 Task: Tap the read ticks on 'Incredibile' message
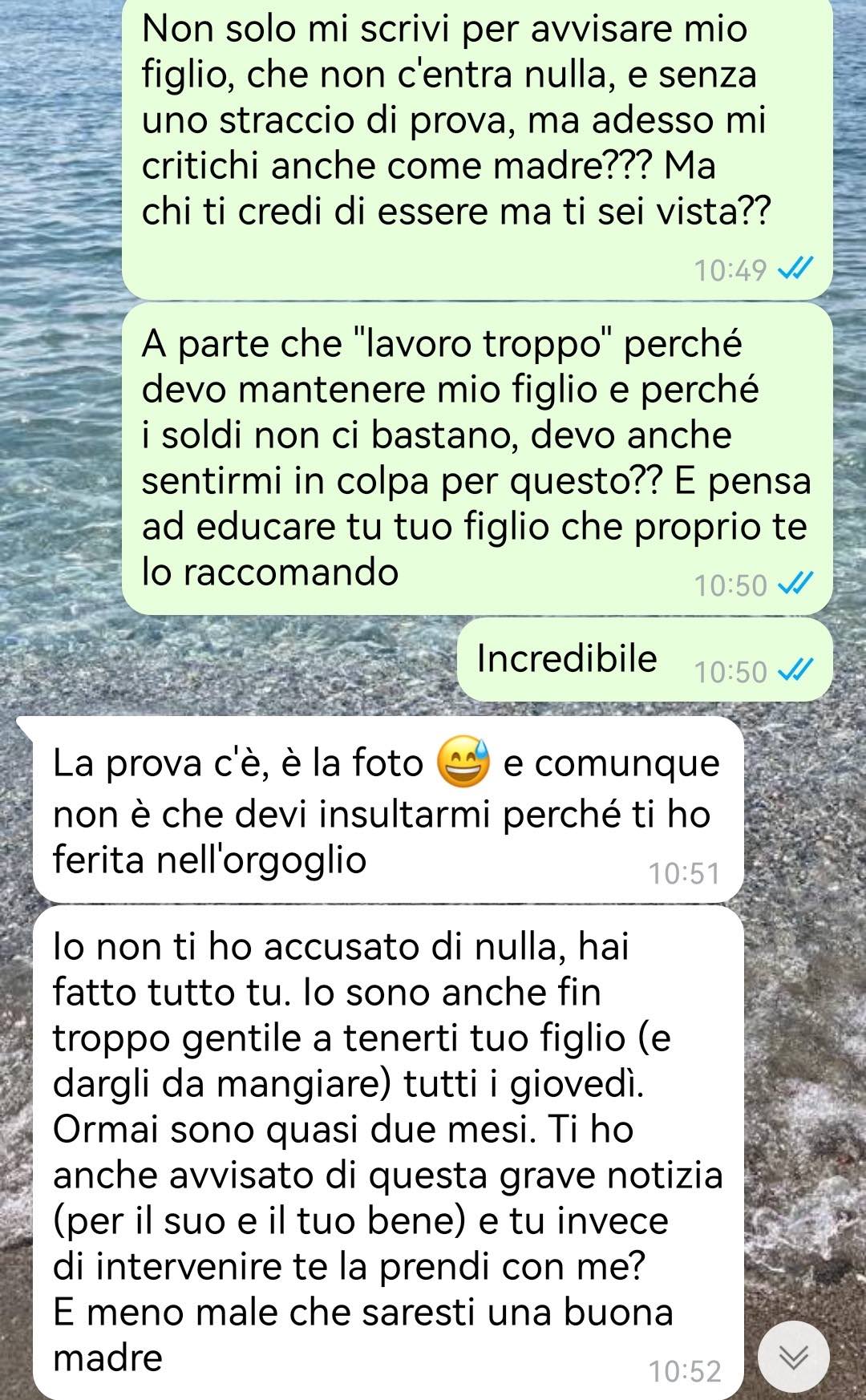[796, 670]
